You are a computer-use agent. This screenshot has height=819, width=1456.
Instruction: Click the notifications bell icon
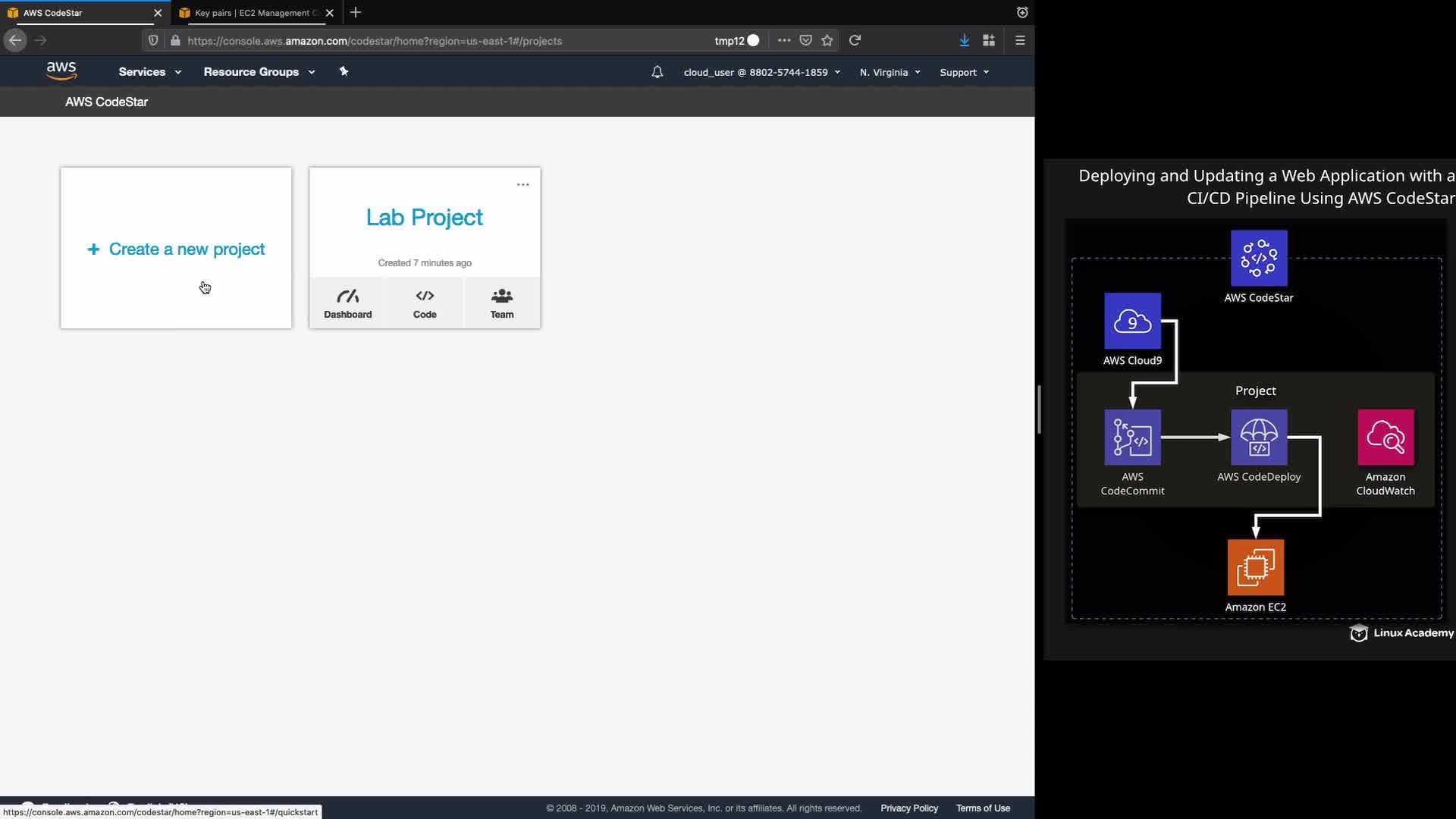657,72
